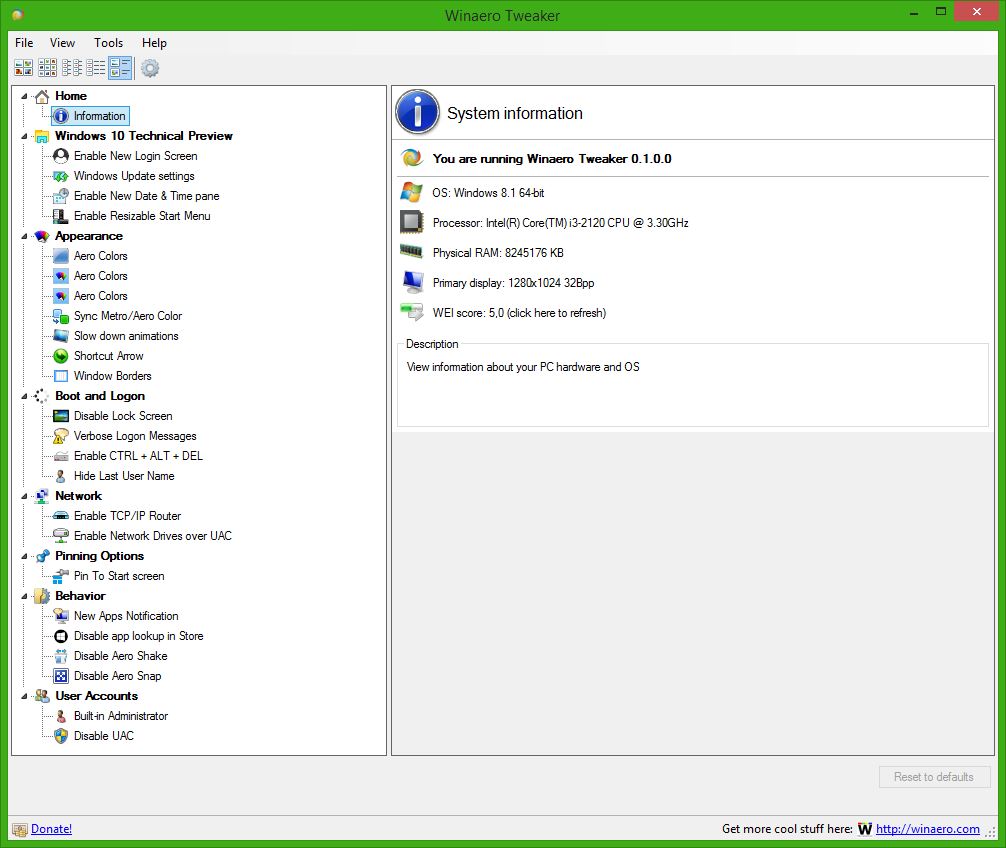
Task: Select the User Accounts category label
Action: tap(96, 696)
